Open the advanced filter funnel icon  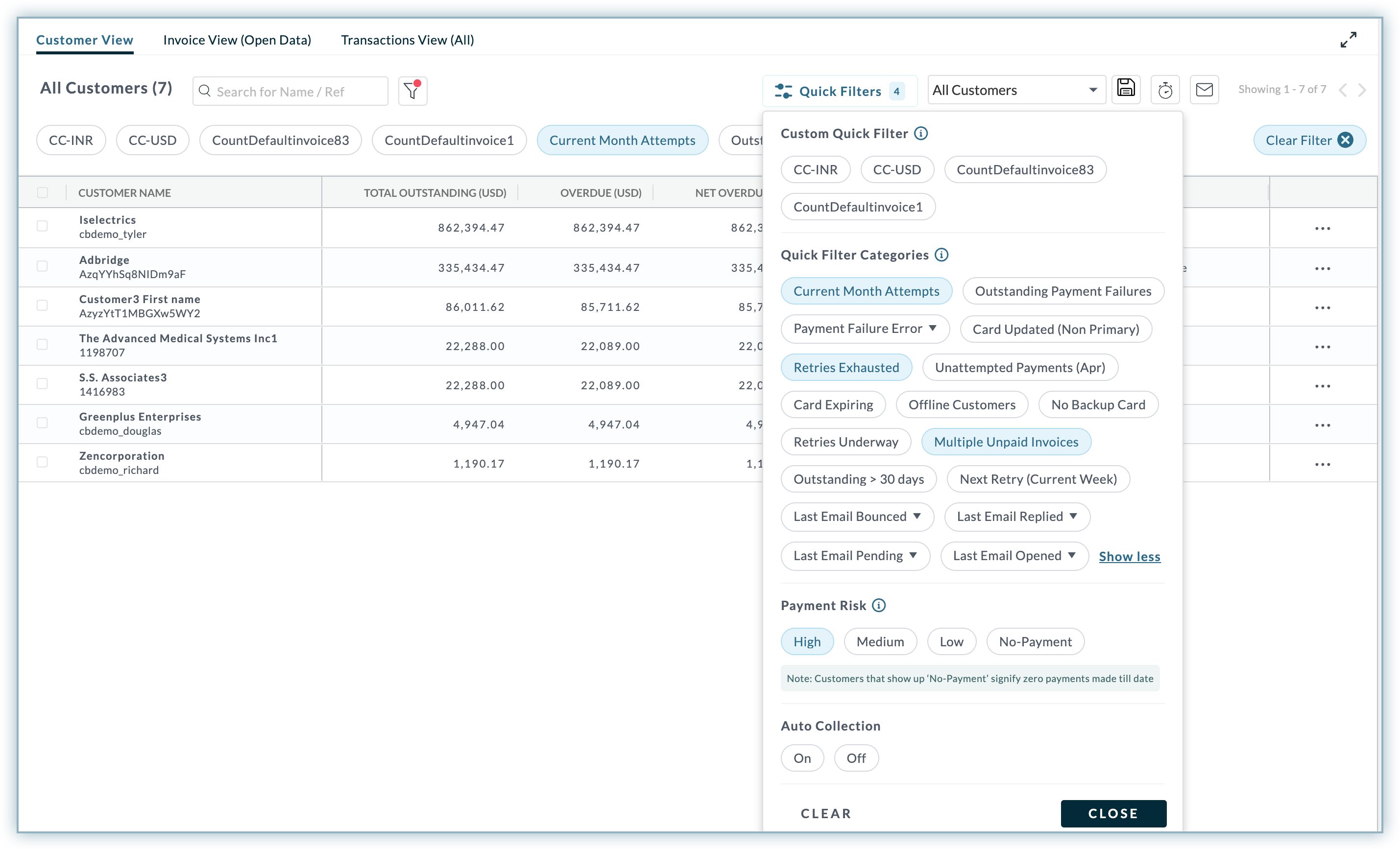coord(412,91)
